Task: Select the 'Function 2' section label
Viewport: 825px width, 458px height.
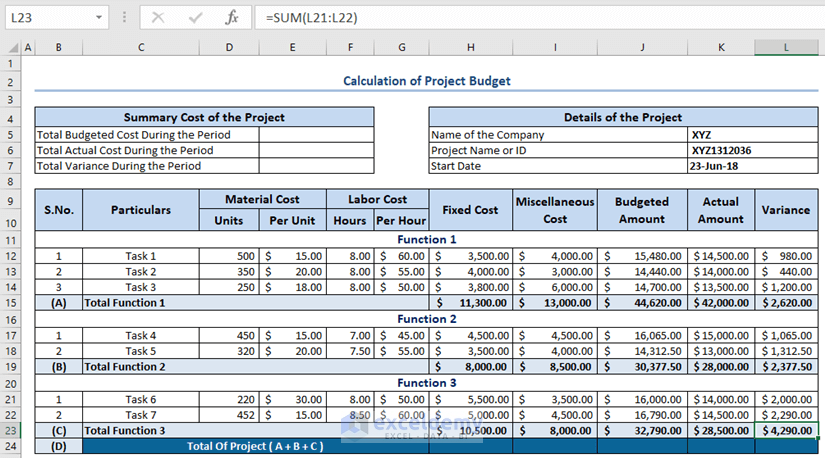Action: [x=427, y=319]
